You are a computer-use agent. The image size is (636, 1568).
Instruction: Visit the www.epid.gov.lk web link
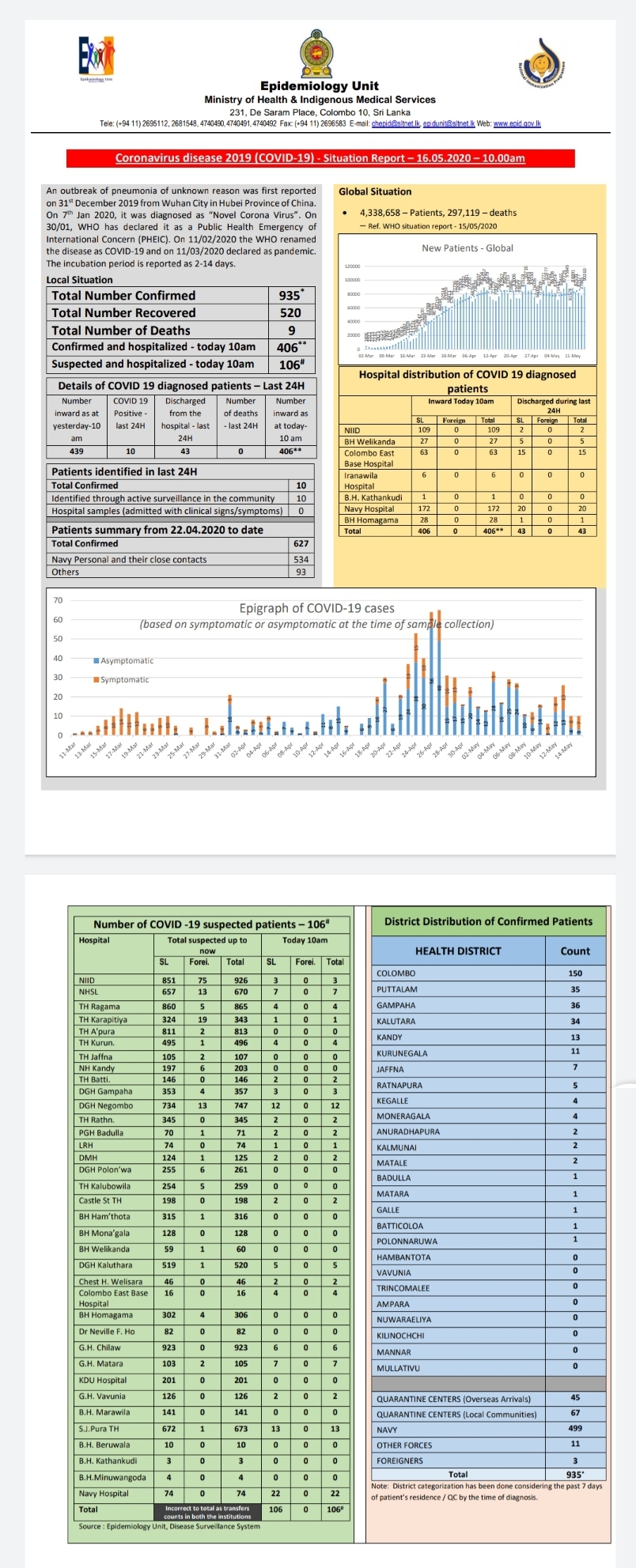(517, 124)
